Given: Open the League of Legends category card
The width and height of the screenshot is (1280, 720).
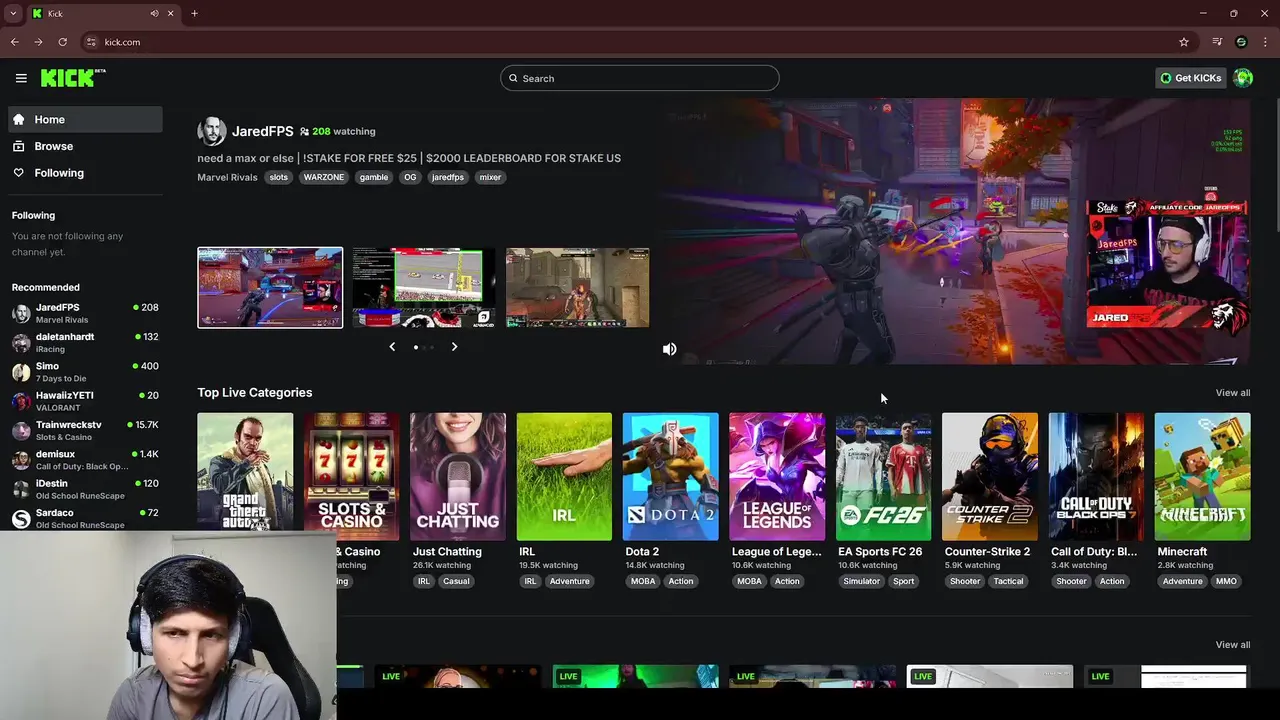Looking at the screenshot, I should (x=777, y=477).
